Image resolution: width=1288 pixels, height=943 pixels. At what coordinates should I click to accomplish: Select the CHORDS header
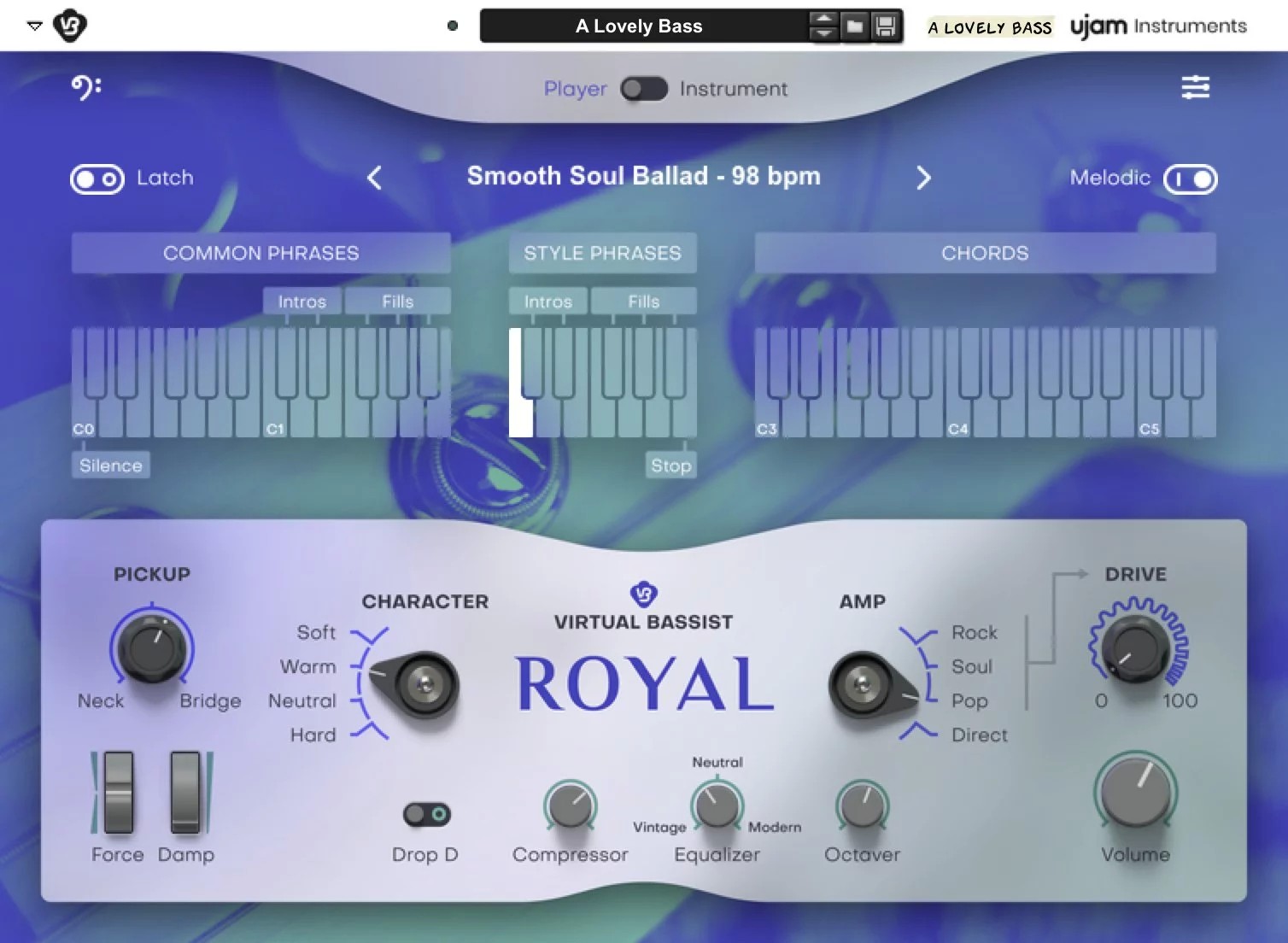click(x=986, y=253)
